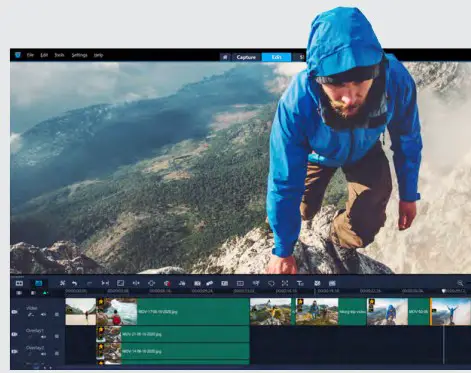Open the Tools menu

[x=59, y=55]
